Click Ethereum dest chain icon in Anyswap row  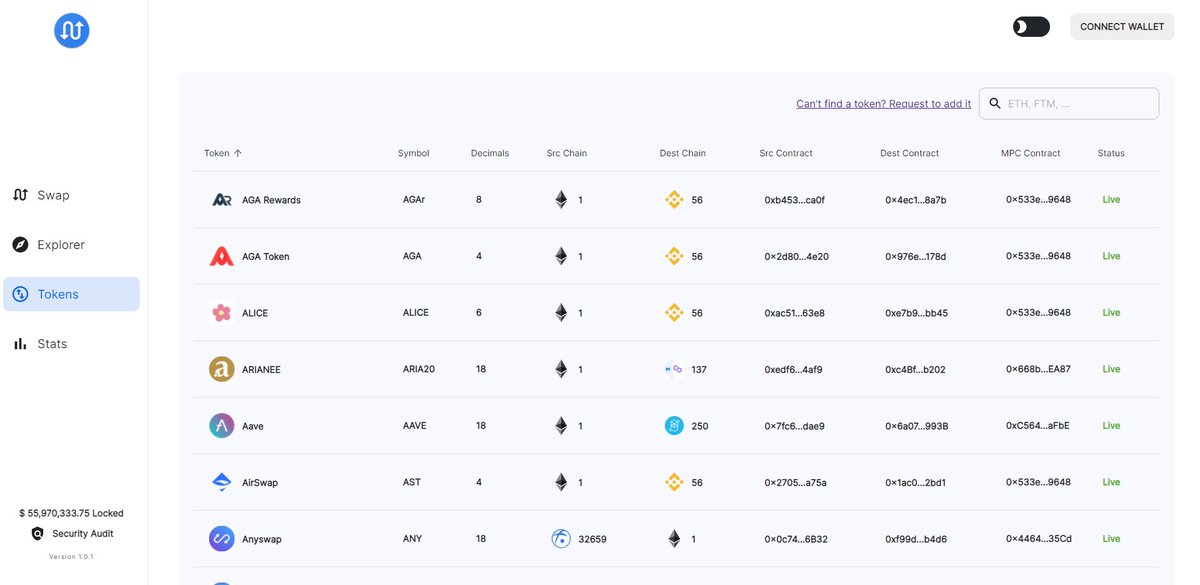coord(674,539)
